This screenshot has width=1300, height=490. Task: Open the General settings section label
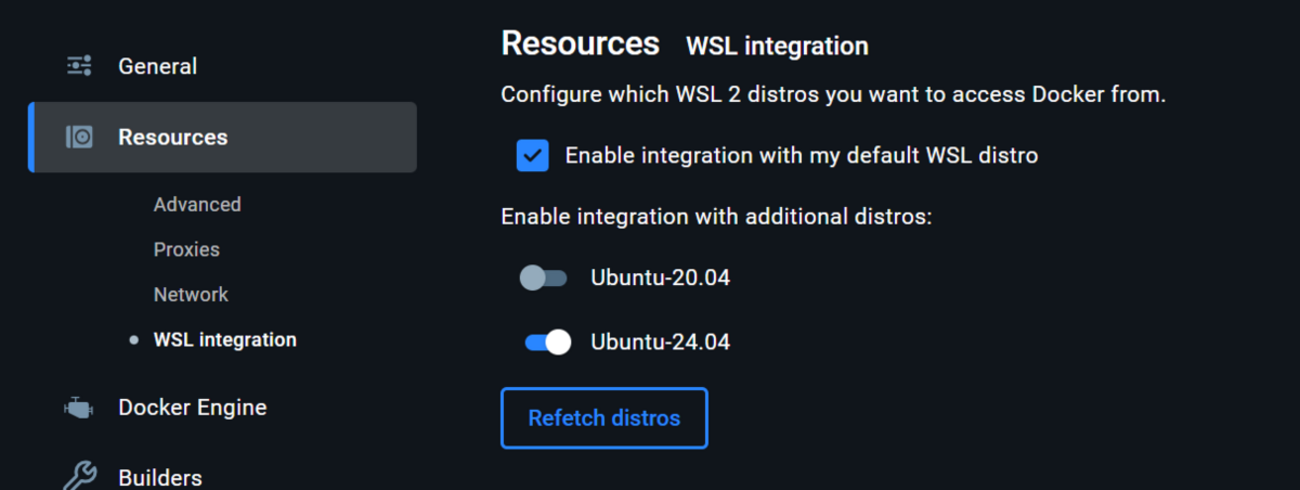[157, 66]
